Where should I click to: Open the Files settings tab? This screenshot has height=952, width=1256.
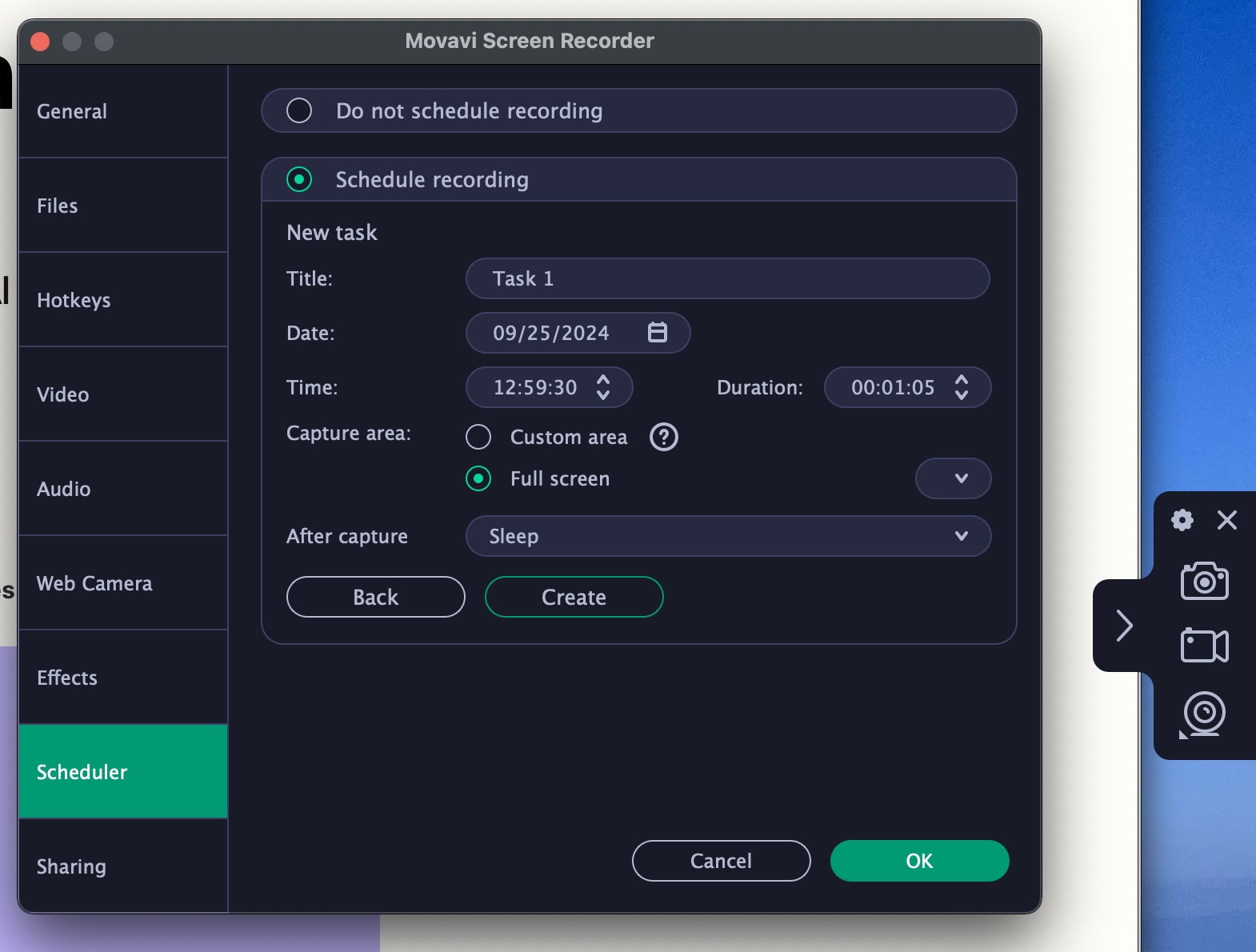[123, 206]
